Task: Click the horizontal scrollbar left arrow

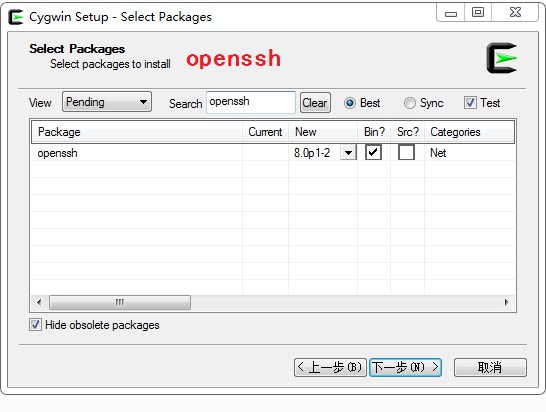Action: (x=39, y=302)
